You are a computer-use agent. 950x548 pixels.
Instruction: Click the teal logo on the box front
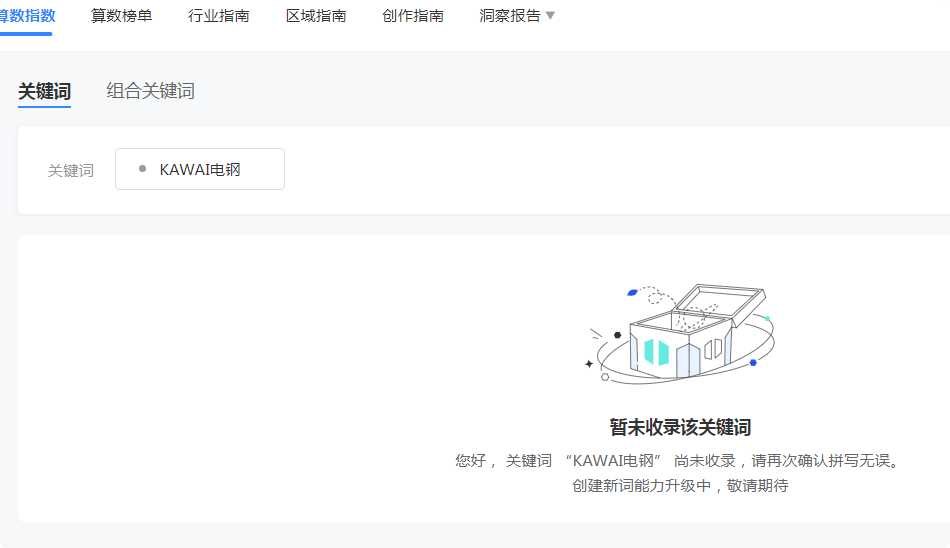pyautogui.click(x=656, y=352)
